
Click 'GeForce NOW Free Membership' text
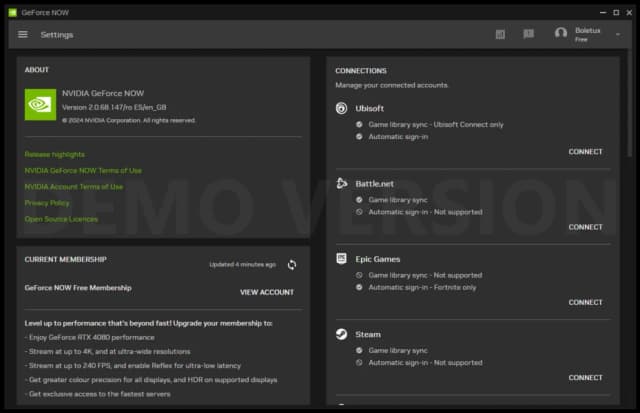point(78,288)
